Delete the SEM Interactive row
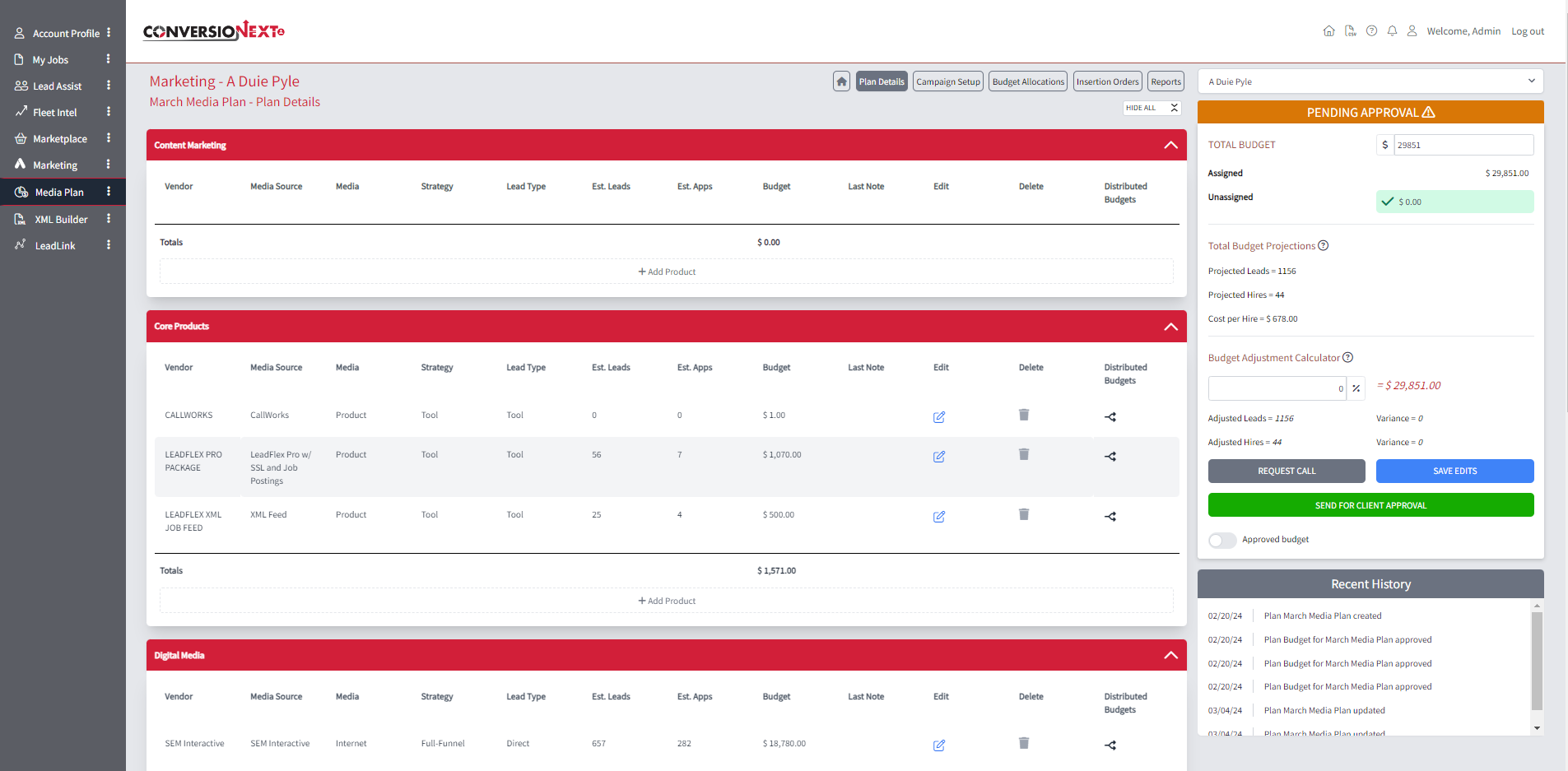Screen dimensions: 1568x771 click(x=1024, y=743)
